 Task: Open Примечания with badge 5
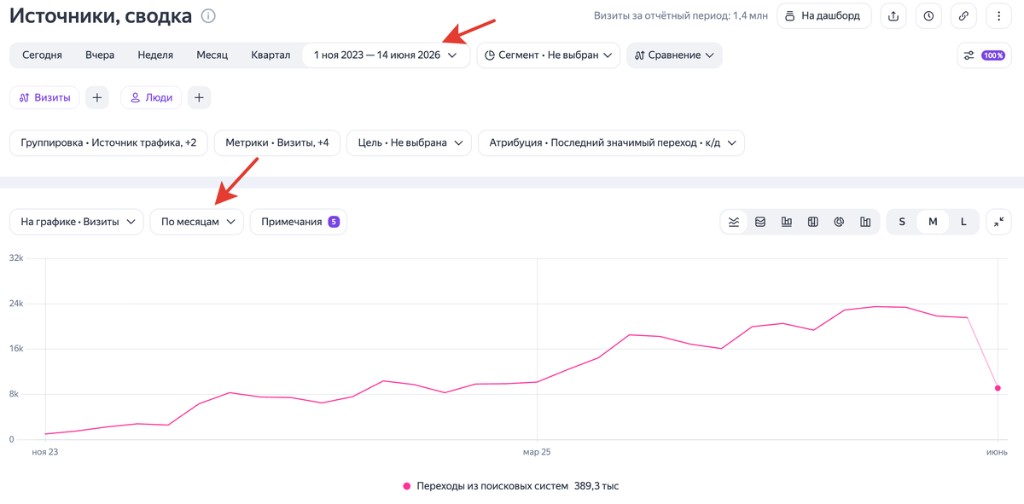298,222
